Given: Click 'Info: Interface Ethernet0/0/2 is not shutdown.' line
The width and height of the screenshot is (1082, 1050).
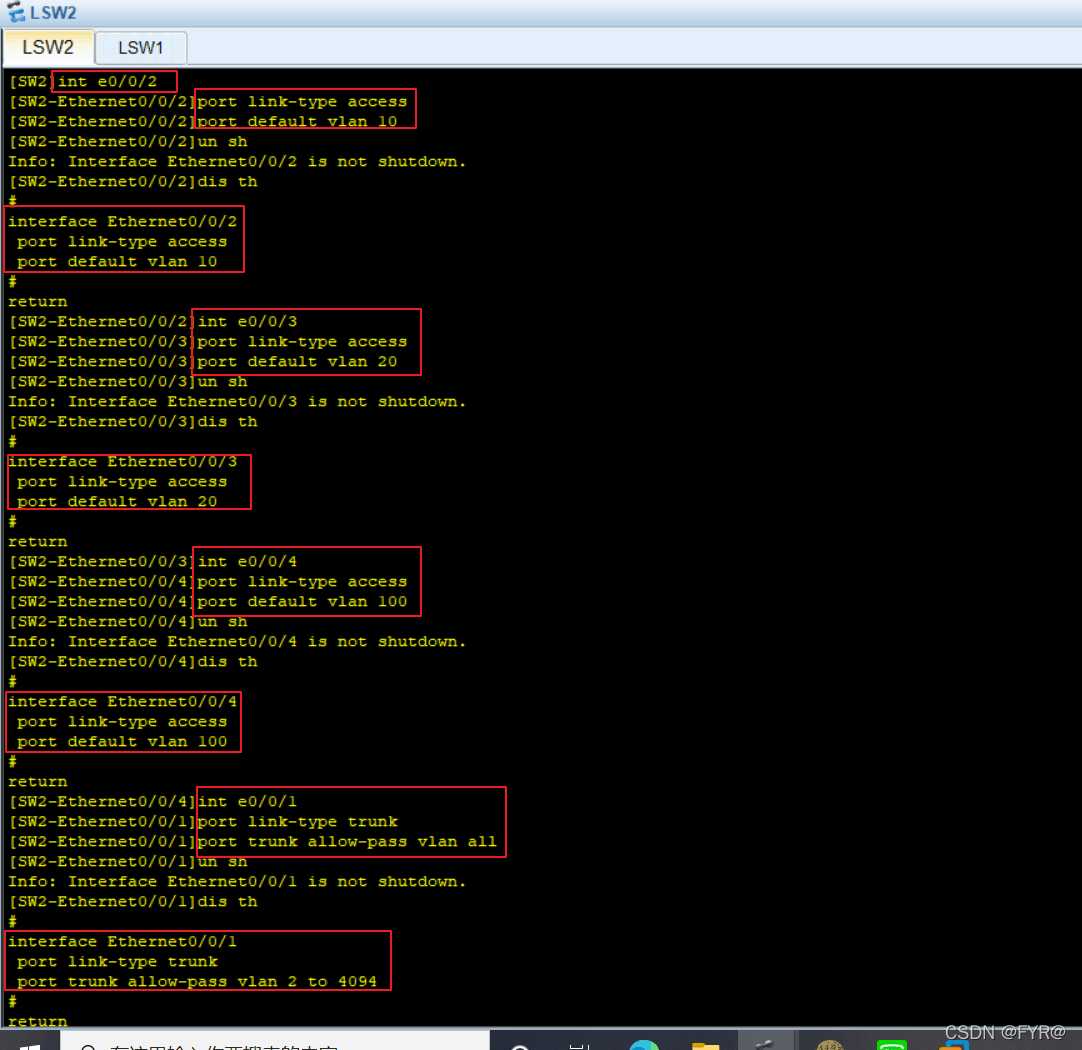Looking at the screenshot, I should pyautogui.click(x=237, y=161).
